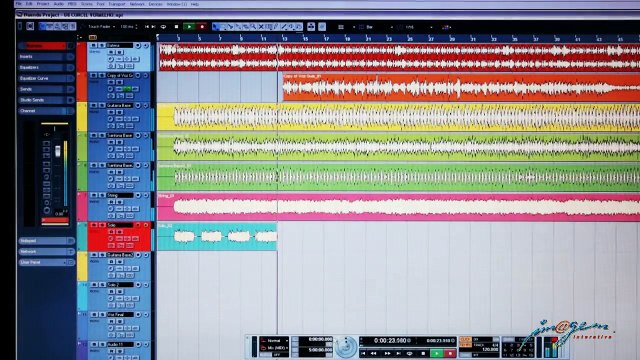Image resolution: width=640 pixels, height=360 pixels.
Task: Select the Object Selection arrow tool
Action: pos(216,27)
